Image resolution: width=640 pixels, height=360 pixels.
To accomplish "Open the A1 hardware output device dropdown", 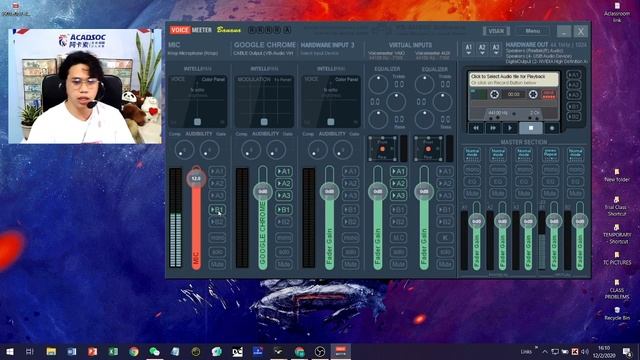I will 469,49.
